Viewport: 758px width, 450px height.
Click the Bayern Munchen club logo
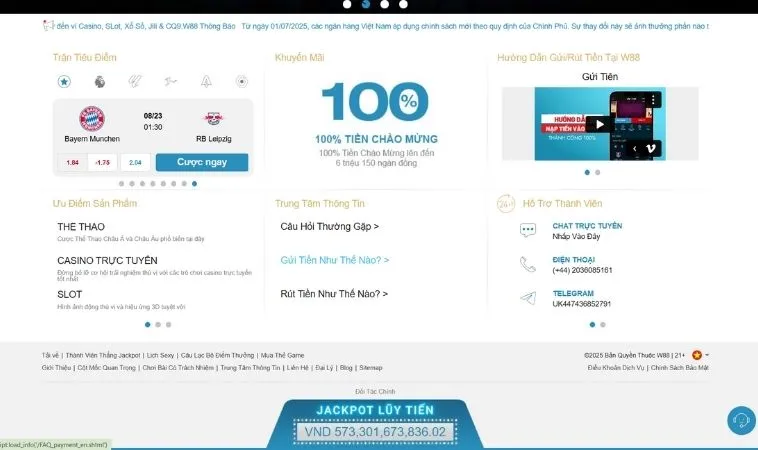(x=92, y=118)
